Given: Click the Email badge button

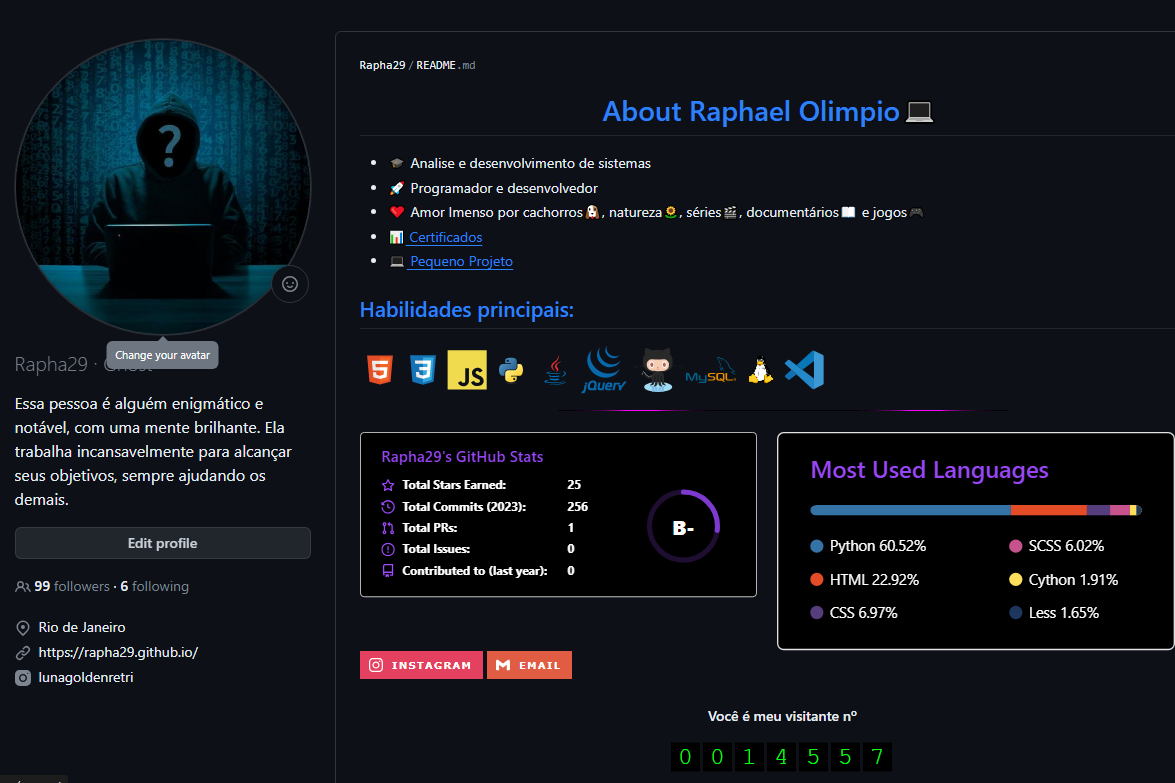Looking at the screenshot, I should 529,665.
